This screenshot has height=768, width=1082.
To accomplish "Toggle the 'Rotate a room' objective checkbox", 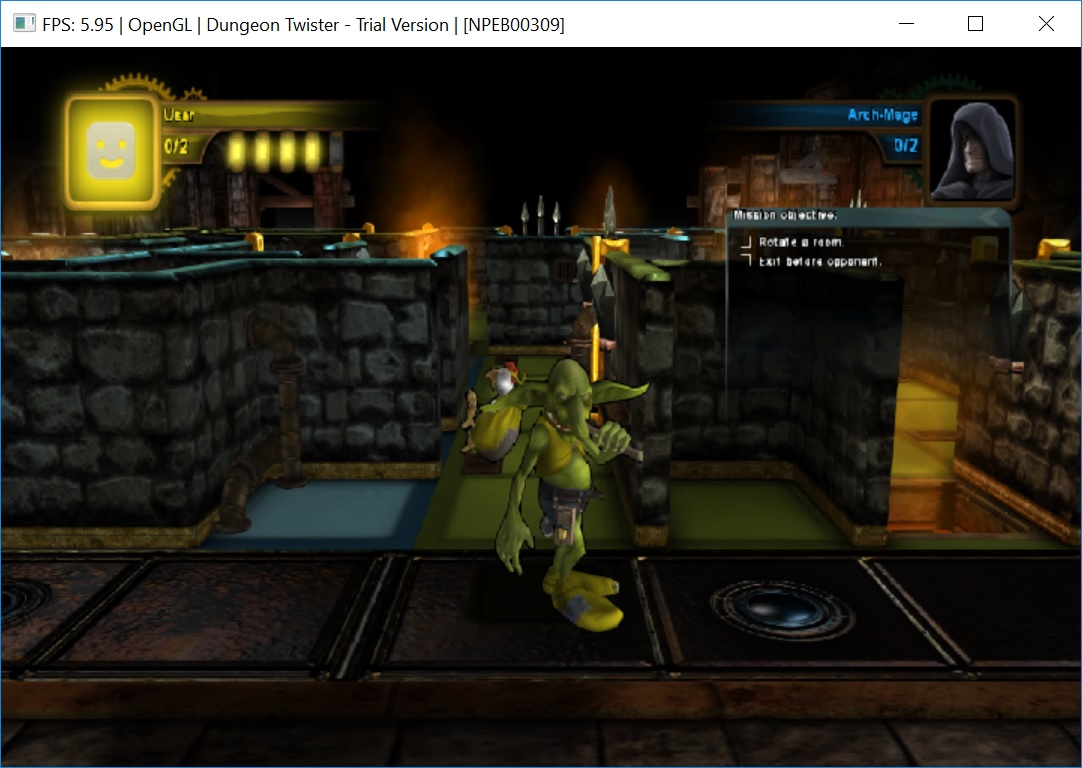I will (x=746, y=242).
